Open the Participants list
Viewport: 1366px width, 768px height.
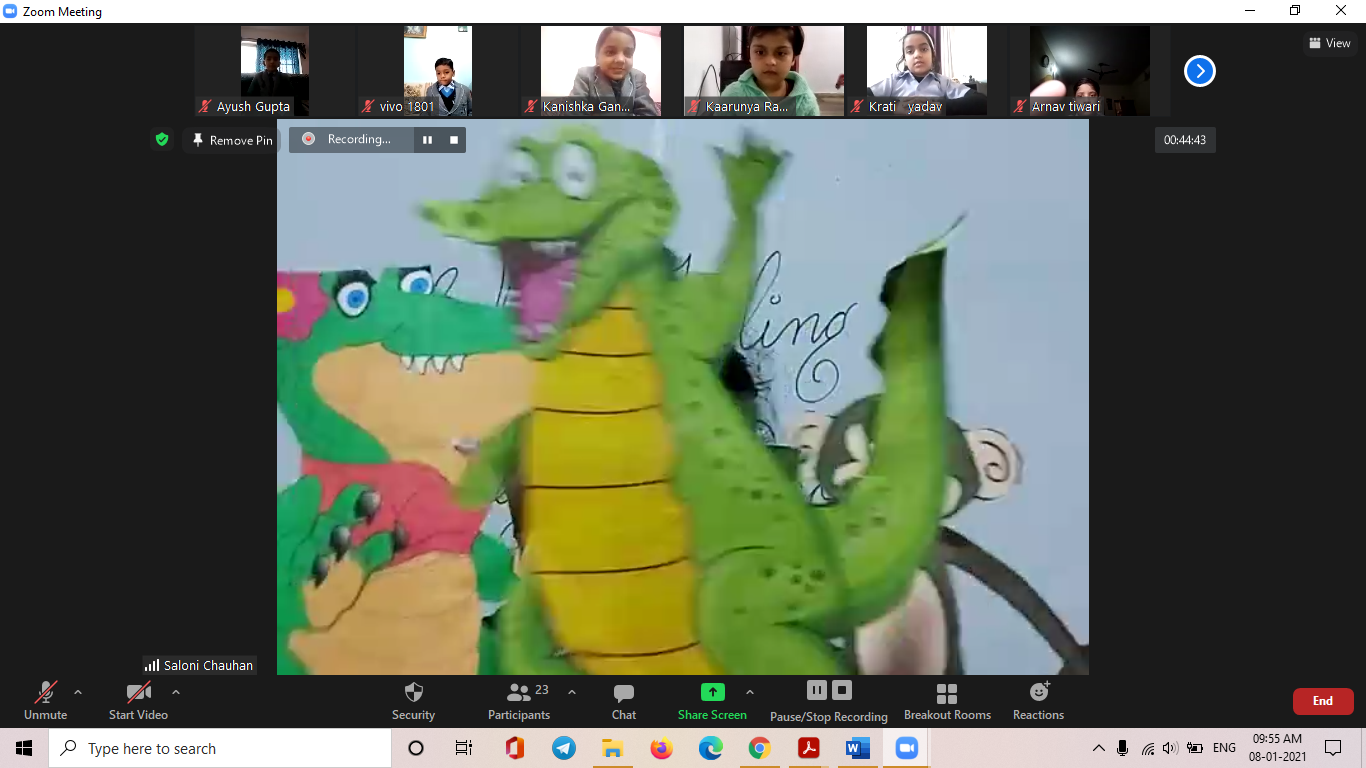[x=519, y=701]
